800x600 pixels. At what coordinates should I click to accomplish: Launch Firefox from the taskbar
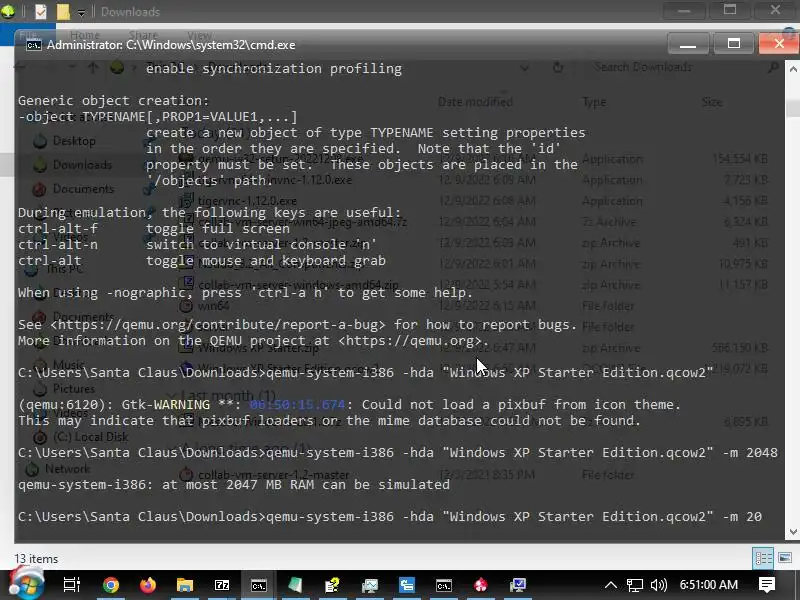pyautogui.click(x=148, y=585)
